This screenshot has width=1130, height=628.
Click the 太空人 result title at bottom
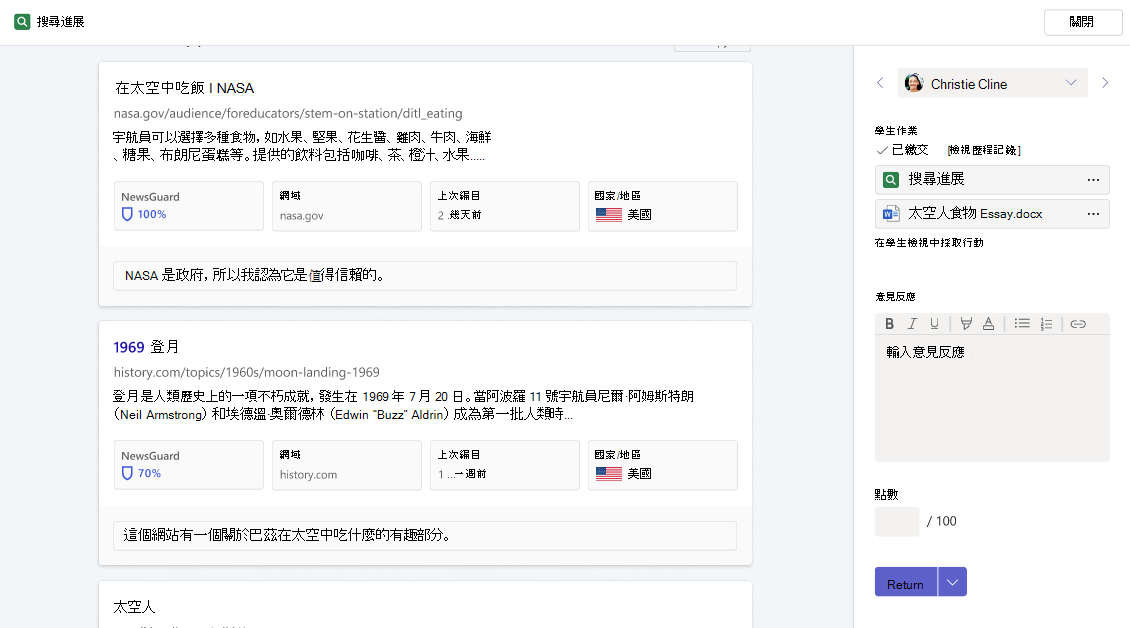134,607
